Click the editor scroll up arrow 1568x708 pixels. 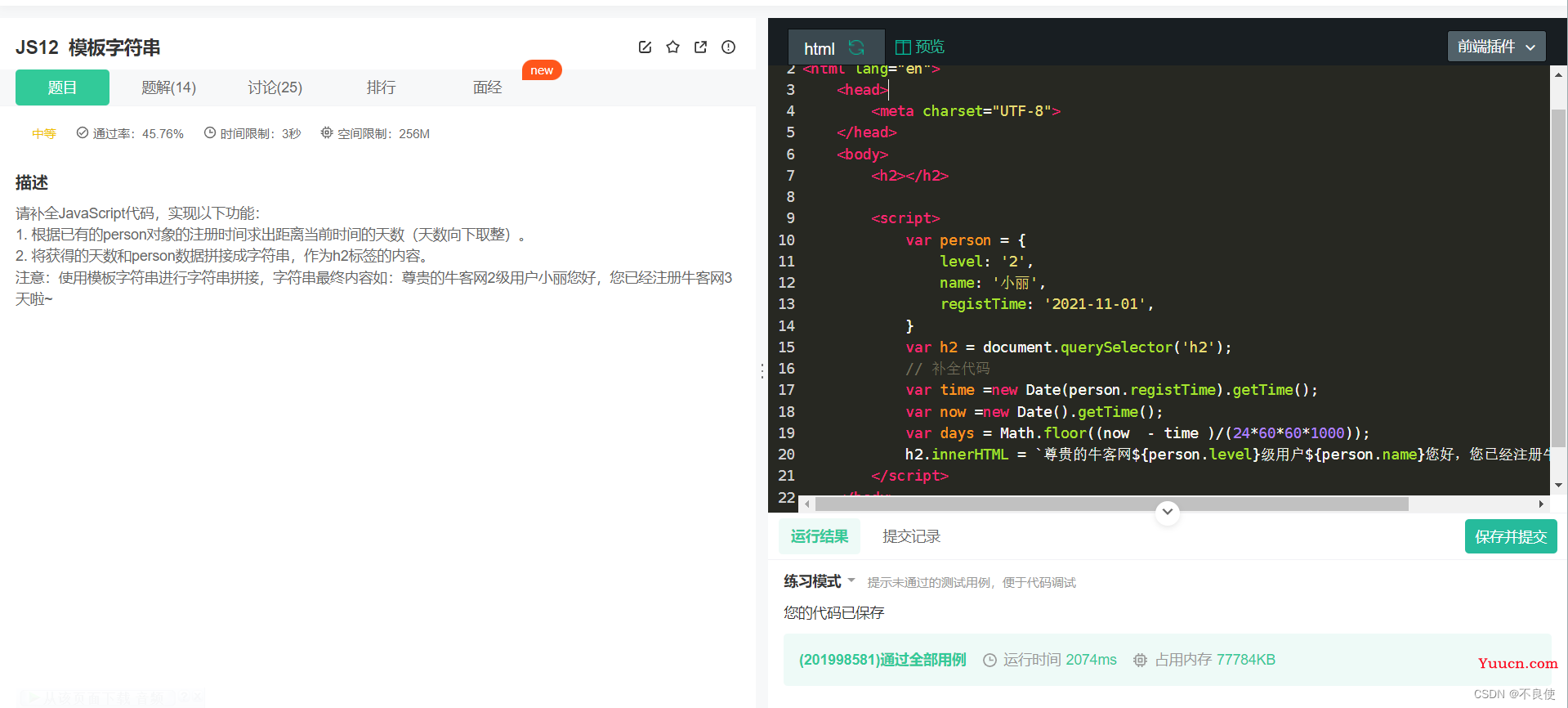tap(1558, 74)
